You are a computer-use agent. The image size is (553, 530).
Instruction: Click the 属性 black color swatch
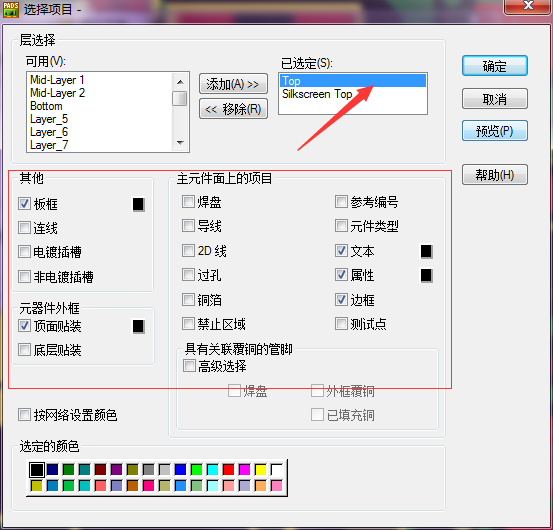pos(426,275)
